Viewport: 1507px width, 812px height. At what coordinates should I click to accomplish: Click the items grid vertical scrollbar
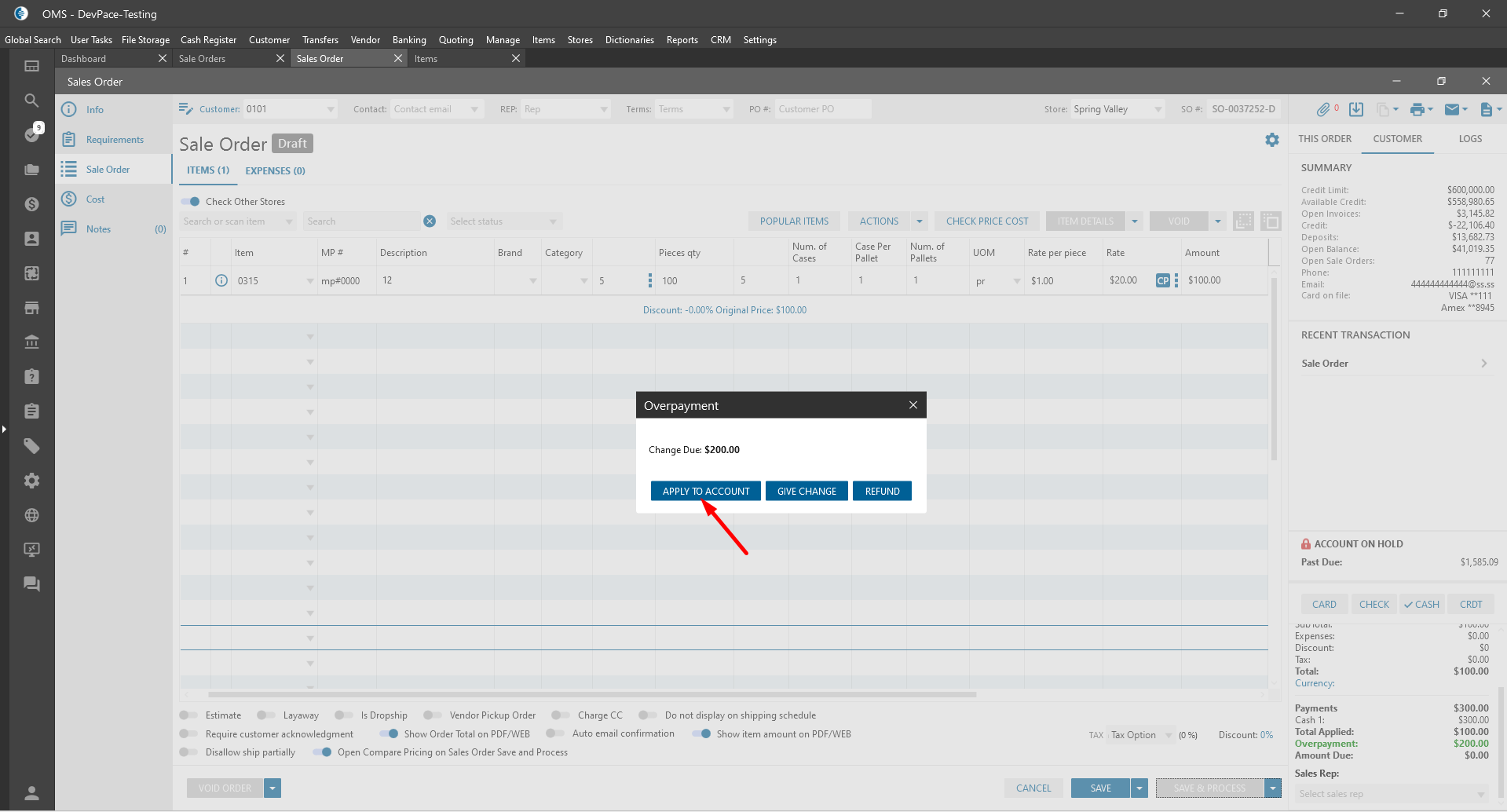[1274, 369]
